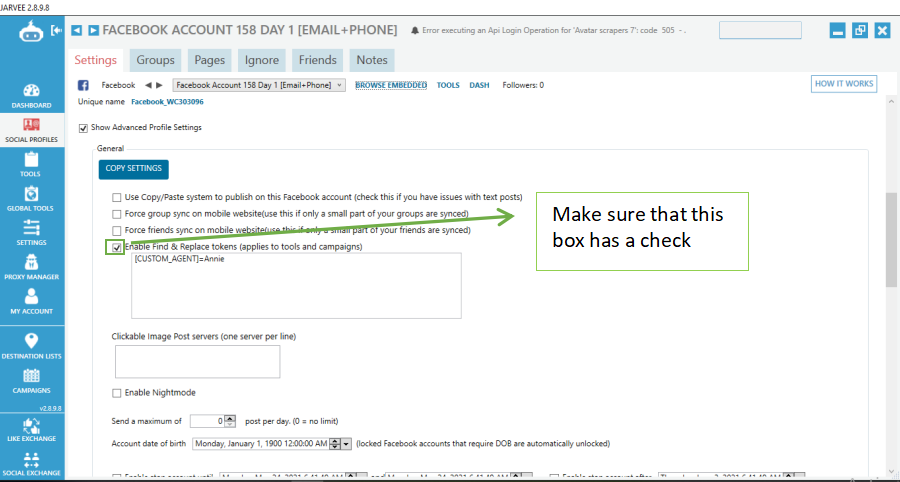The width and height of the screenshot is (900, 482).
Task: Click the Find & Replace tokens text area
Action: (296, 286)
